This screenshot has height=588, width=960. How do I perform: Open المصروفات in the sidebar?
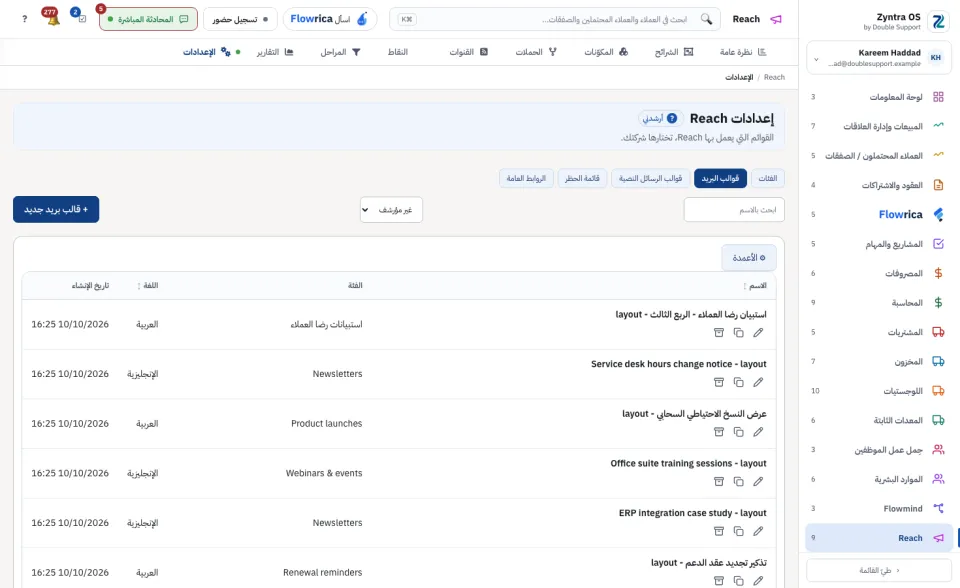(878, 273)
